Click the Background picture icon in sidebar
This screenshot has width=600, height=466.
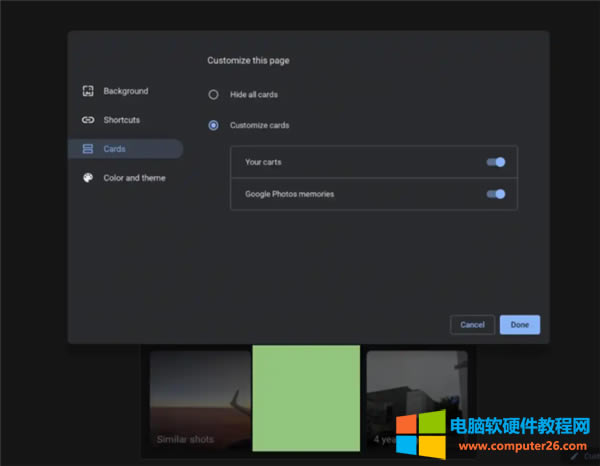pyautogui.click(x=88, y=91)
